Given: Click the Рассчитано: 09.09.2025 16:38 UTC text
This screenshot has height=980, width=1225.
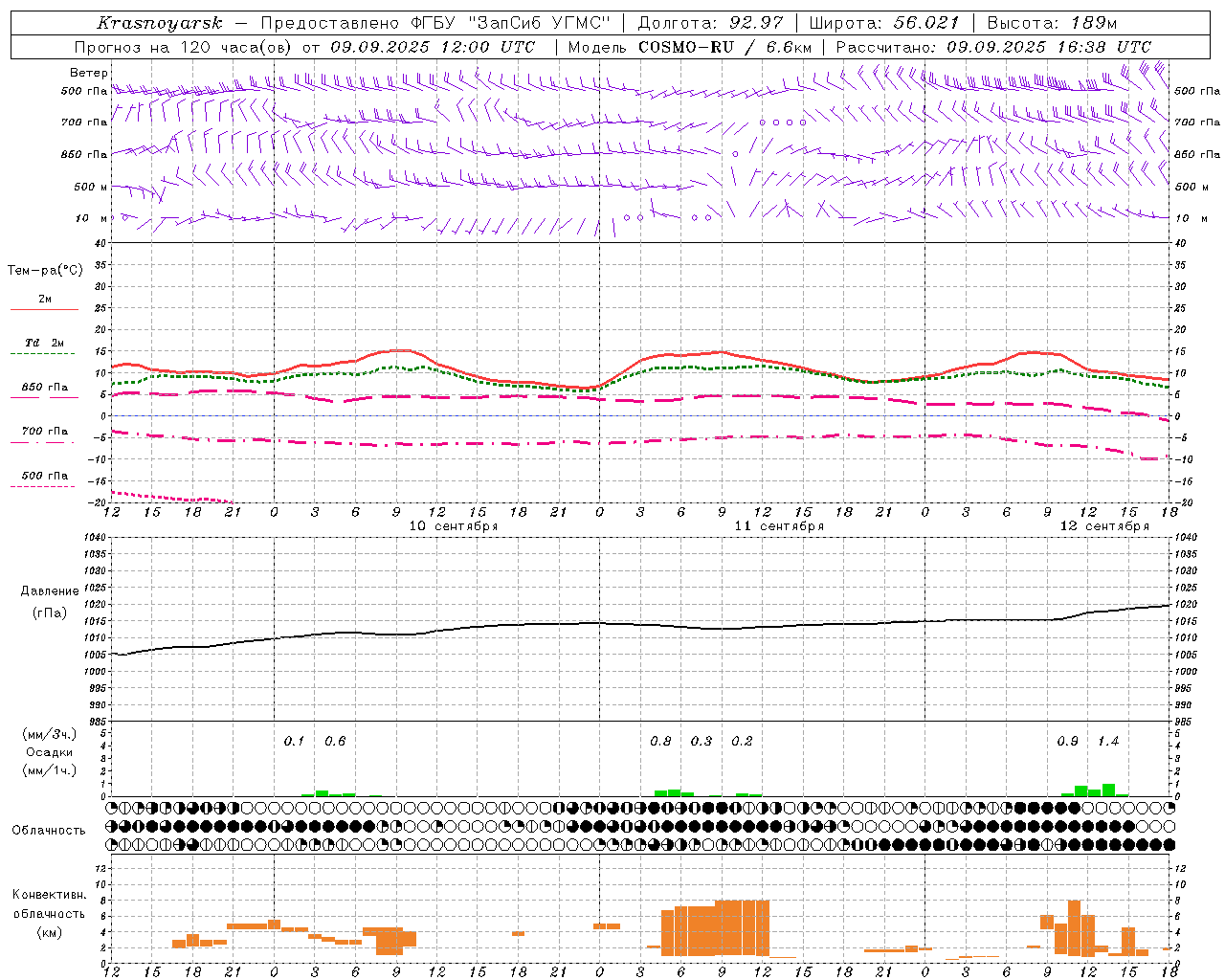Looking at the screenshot, I should point(993,47).
